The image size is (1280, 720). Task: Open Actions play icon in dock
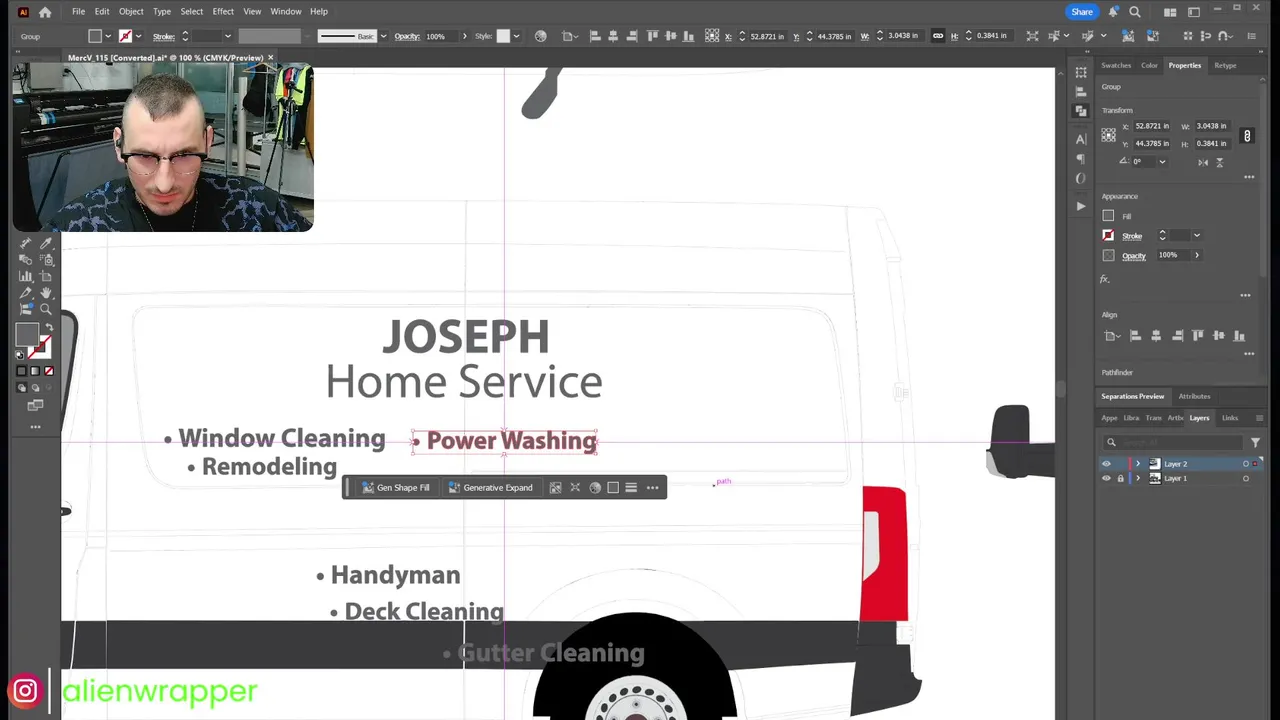coord(1081,206)
